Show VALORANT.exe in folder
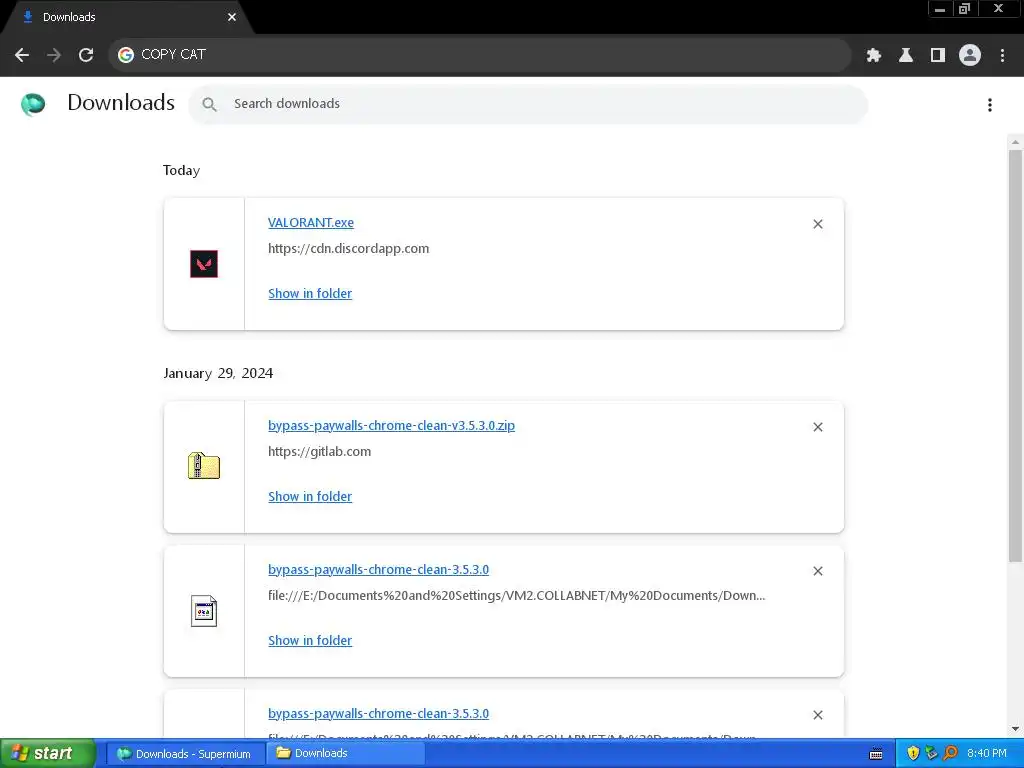Image resolution: width=1024 pixels, height=768 pixels. [x=310, y=294]
